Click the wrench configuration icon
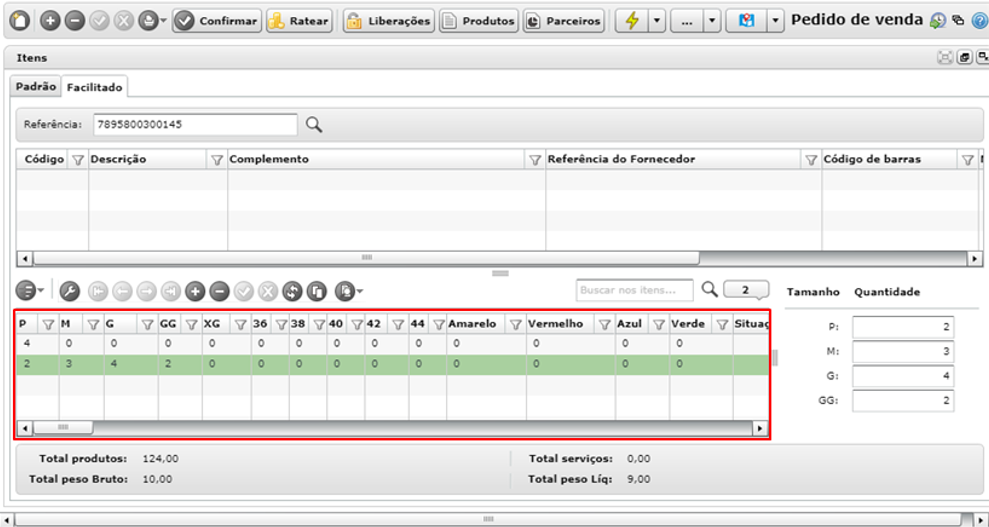Image resolution: width=989 pixels, height=527 pixels. 69,291
